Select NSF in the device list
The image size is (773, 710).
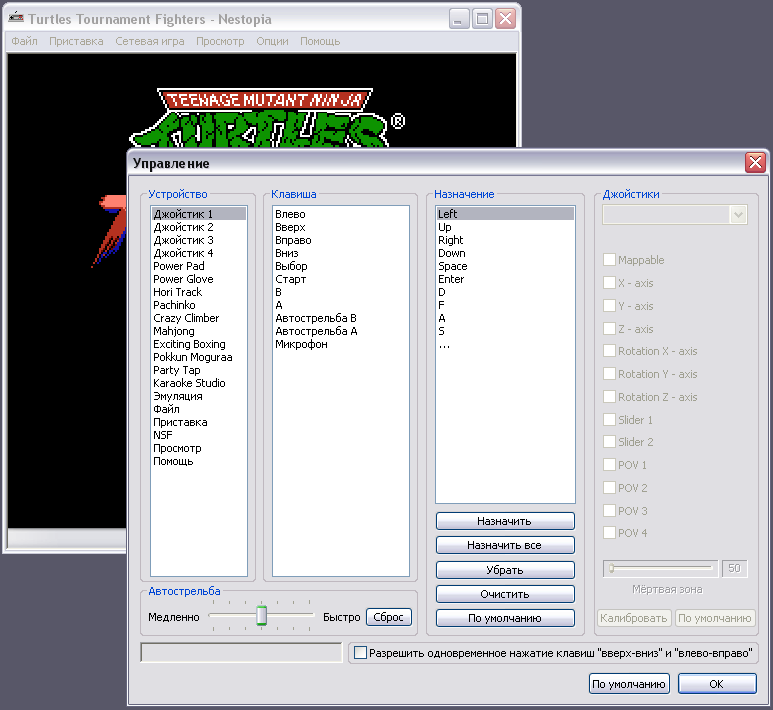(199, 435)
